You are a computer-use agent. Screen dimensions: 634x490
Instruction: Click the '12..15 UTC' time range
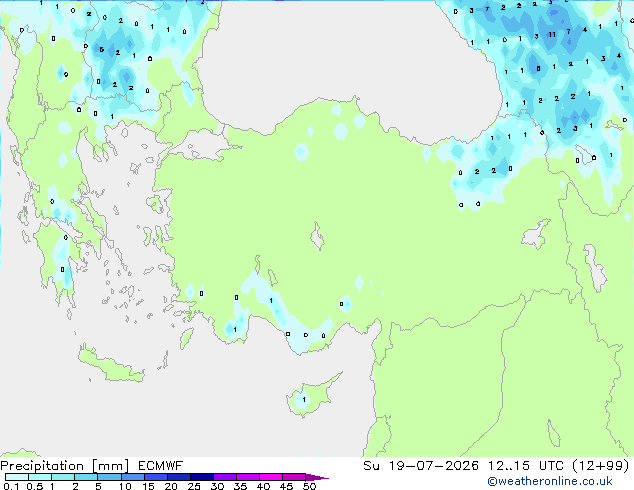pos(526,466)
